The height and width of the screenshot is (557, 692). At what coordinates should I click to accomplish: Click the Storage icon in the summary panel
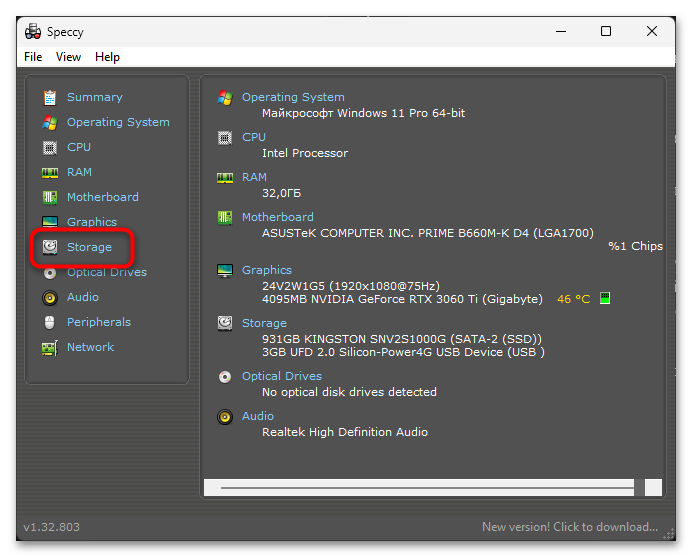tap(225, 324)
